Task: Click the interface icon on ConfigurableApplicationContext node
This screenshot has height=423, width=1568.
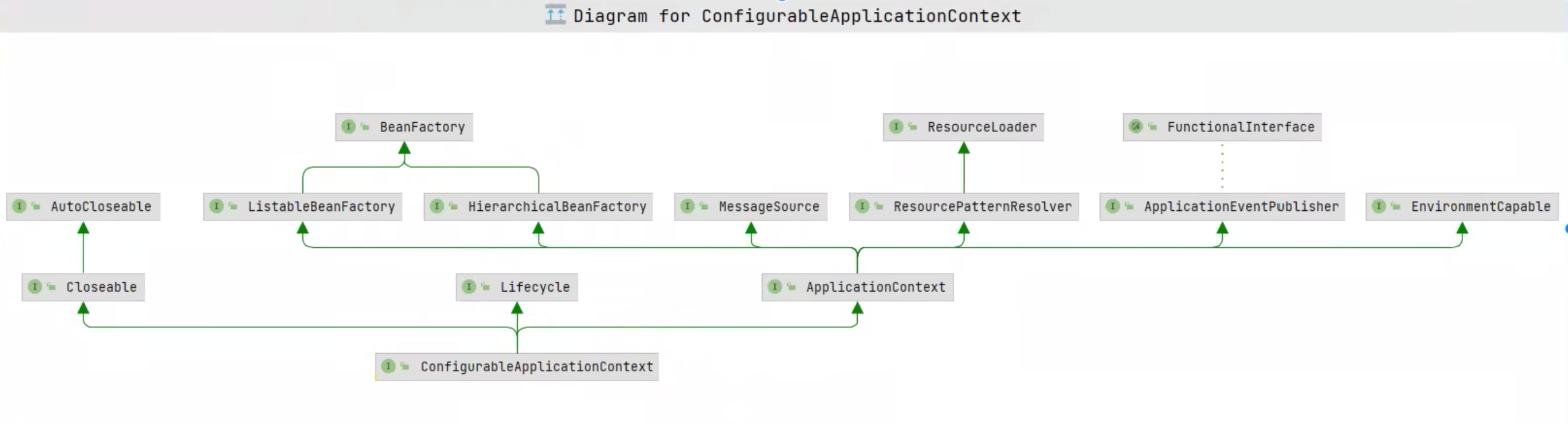Action: (x=388, y=367)
